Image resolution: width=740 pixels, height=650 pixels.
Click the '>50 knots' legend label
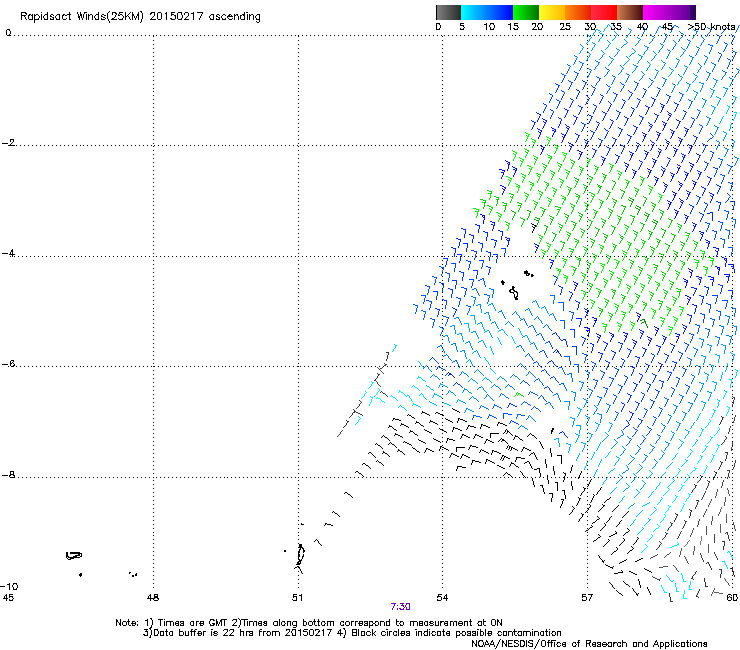[711, 26]
